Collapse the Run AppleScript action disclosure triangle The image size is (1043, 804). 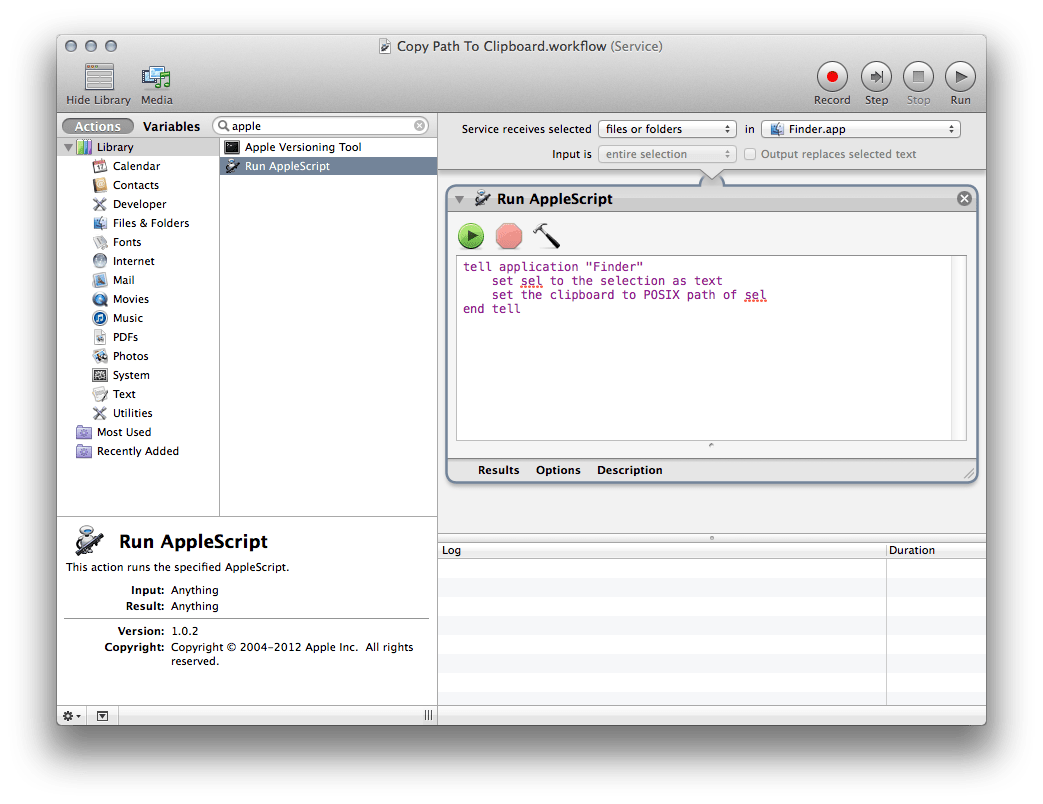459,199
